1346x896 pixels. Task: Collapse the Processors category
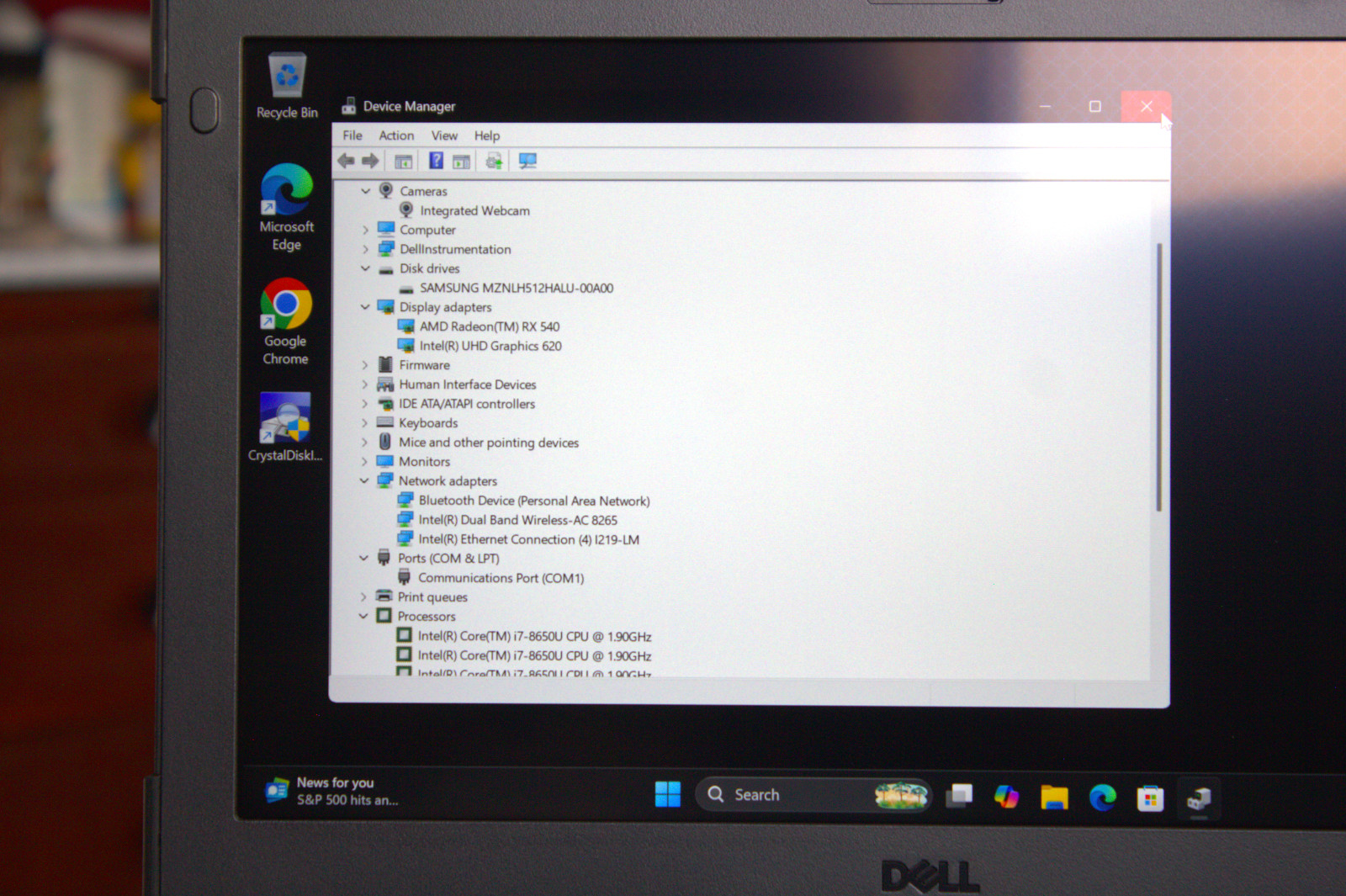(363, 617)
